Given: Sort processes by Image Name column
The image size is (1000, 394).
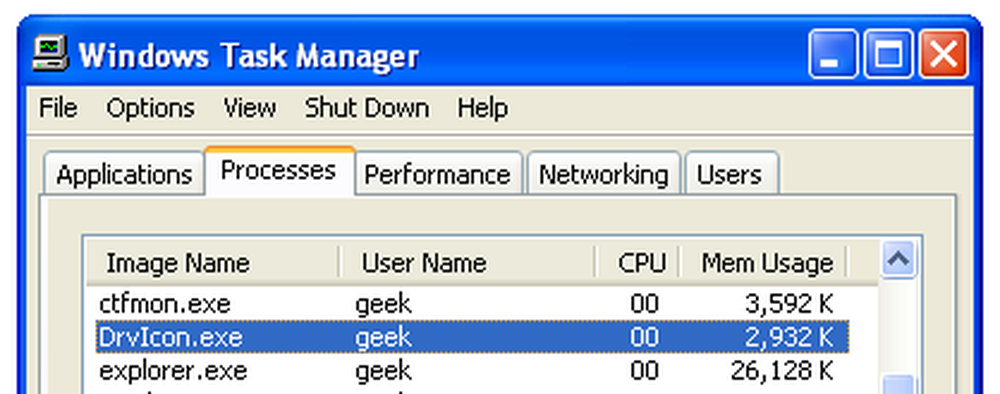Looking at the screenshot, I should pyautogui.click(x=212, y=262).
